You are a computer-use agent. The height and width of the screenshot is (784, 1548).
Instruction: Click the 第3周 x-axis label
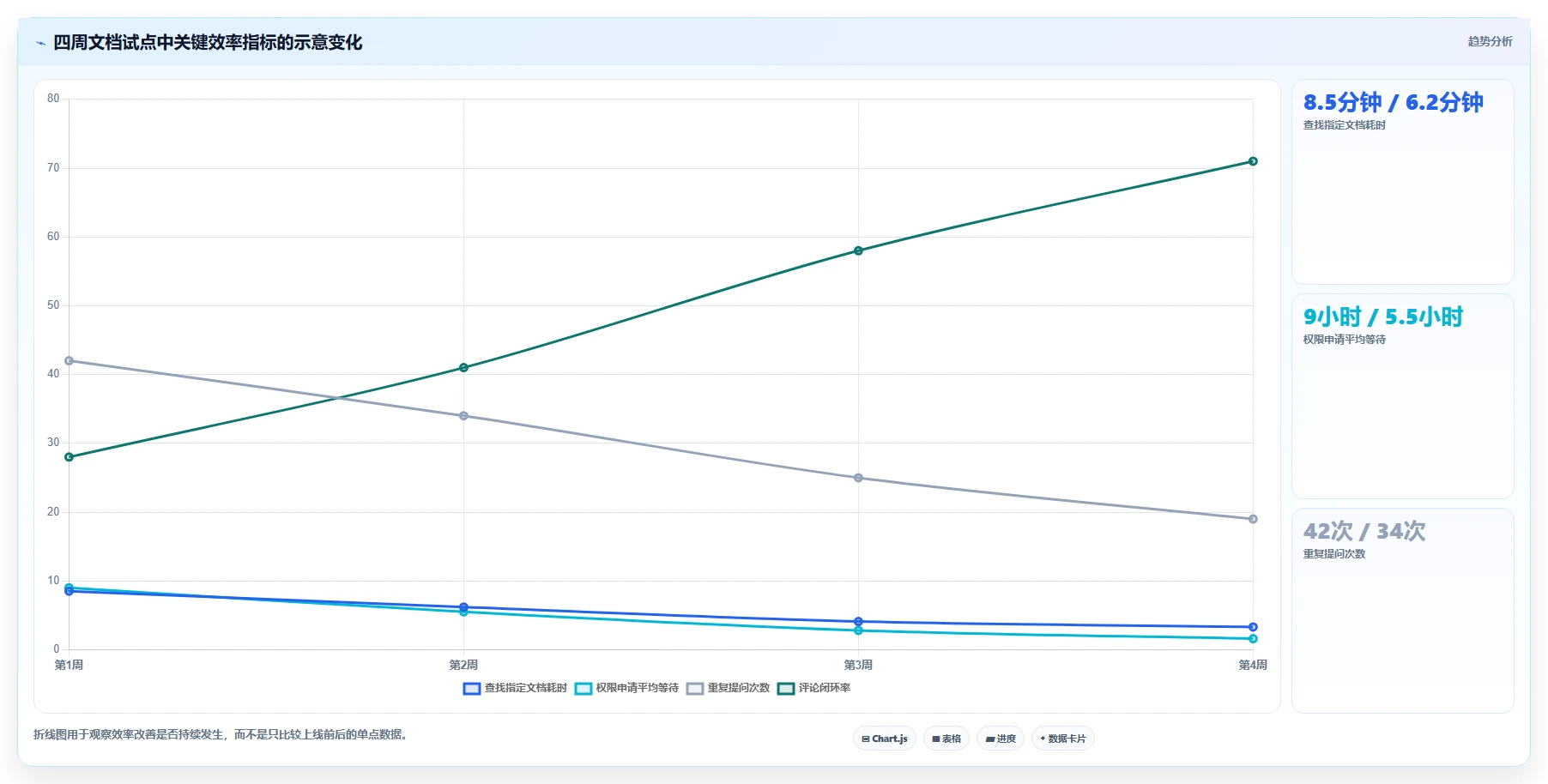[858, 666]
